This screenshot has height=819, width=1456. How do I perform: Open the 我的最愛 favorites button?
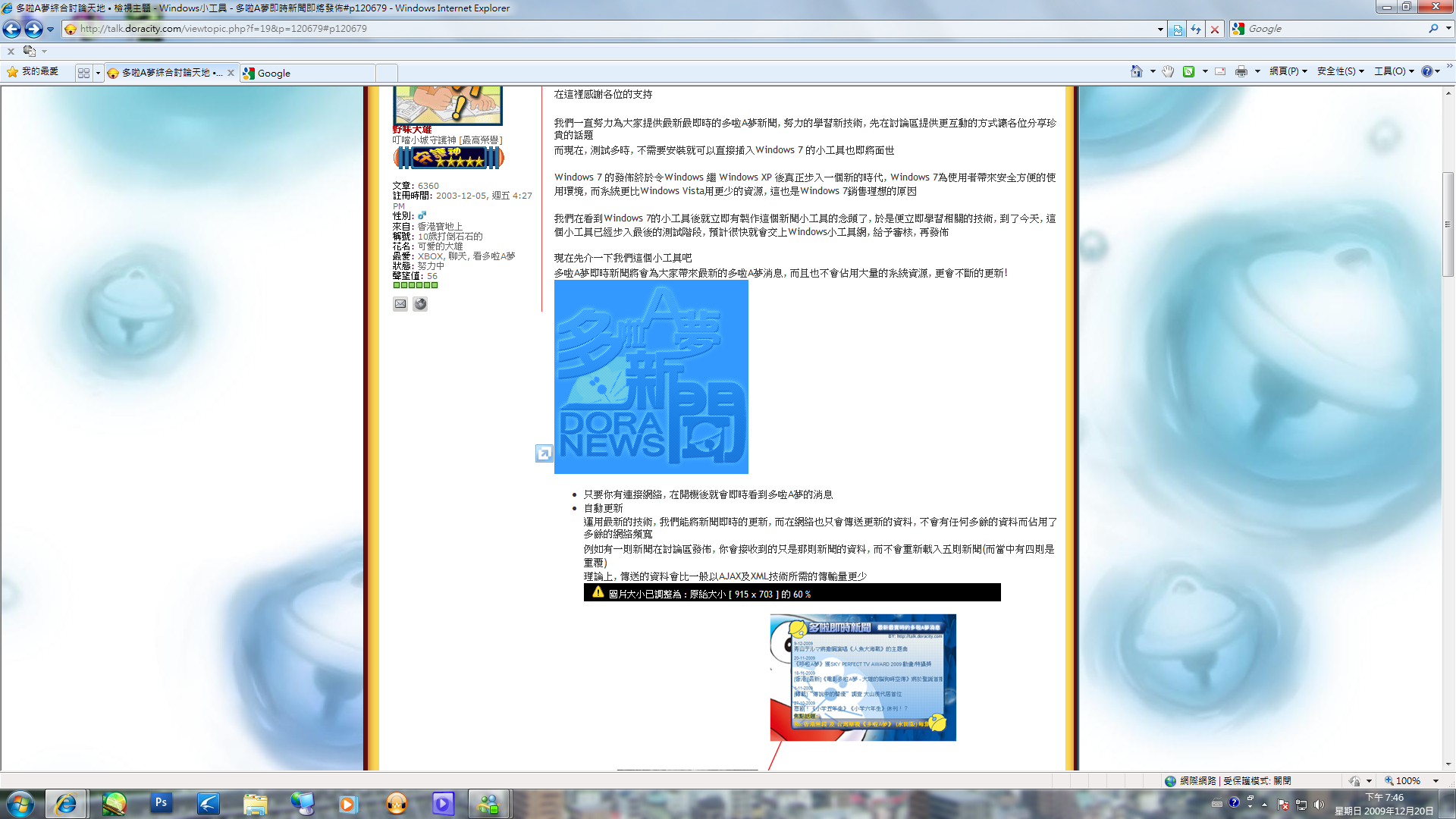point(33,71)
